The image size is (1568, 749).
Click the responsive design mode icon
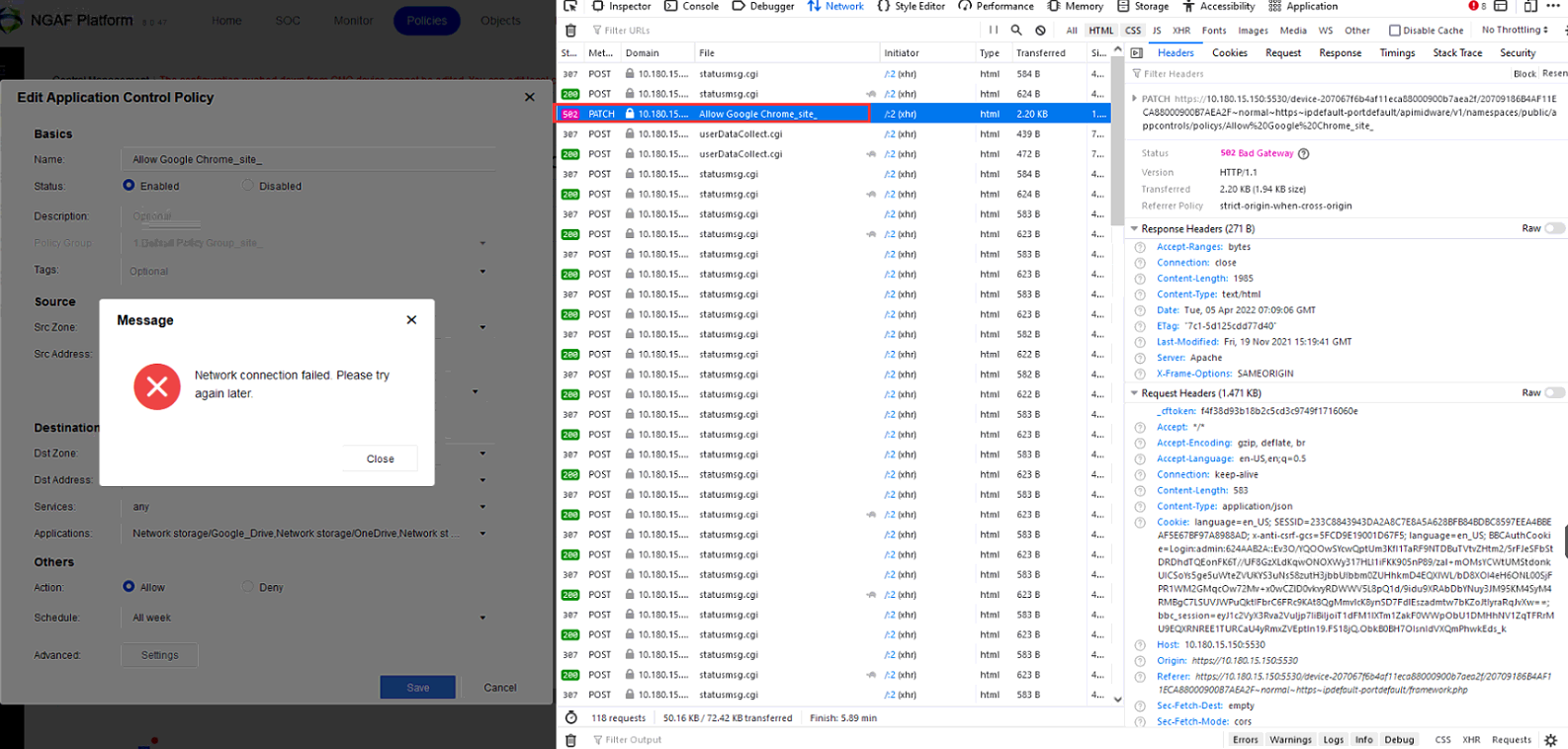1530,6
